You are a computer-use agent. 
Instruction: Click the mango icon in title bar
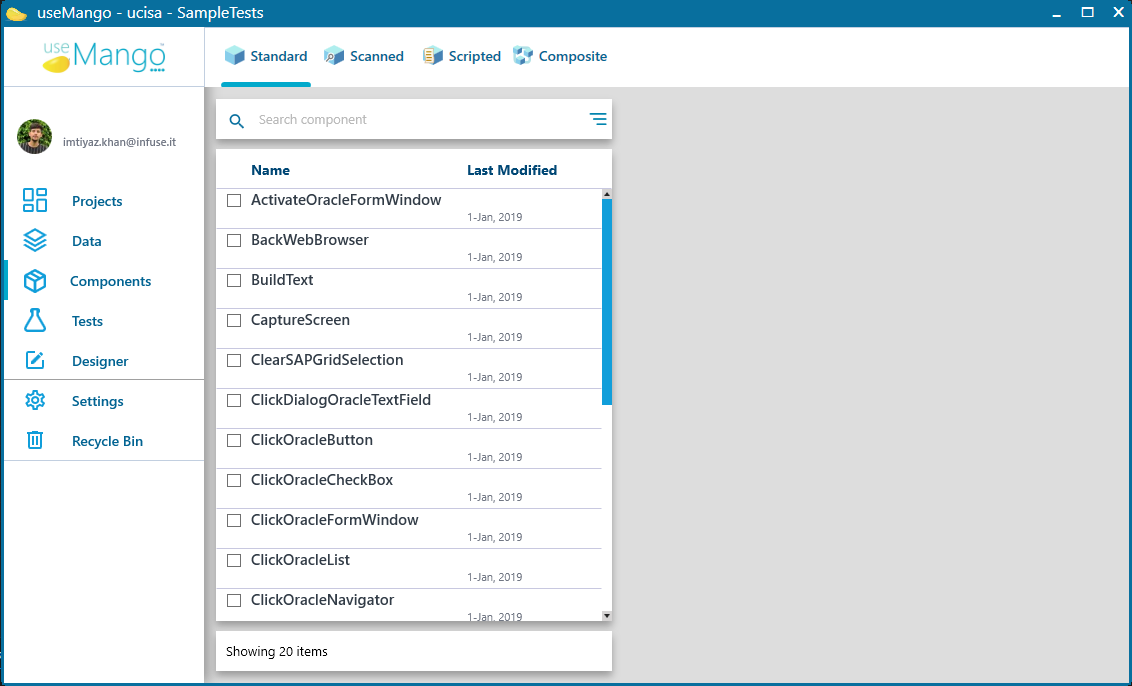coord(16,13)
